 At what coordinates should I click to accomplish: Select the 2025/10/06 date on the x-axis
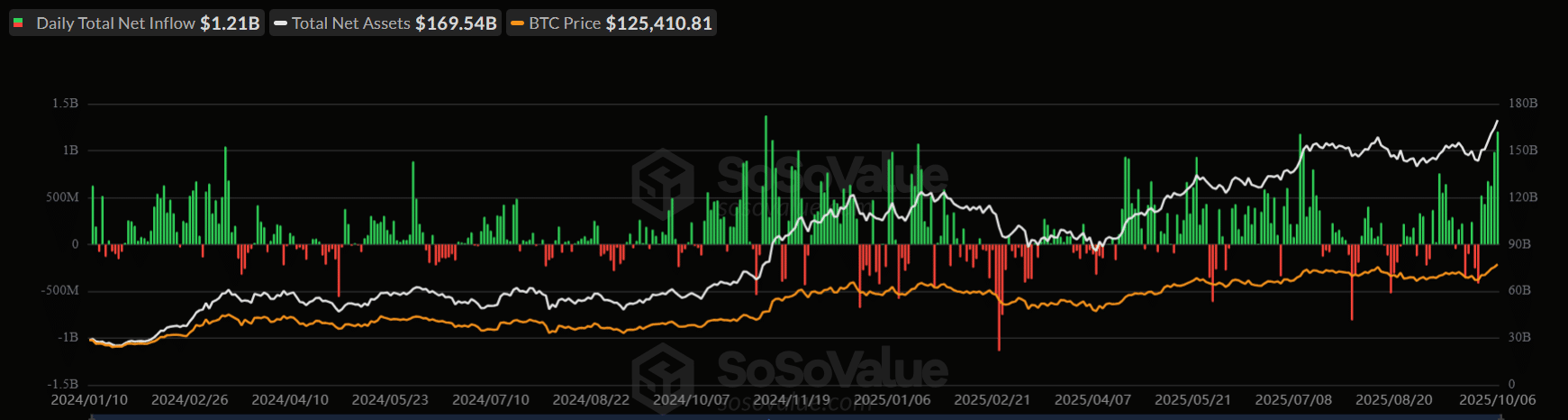1497,399
